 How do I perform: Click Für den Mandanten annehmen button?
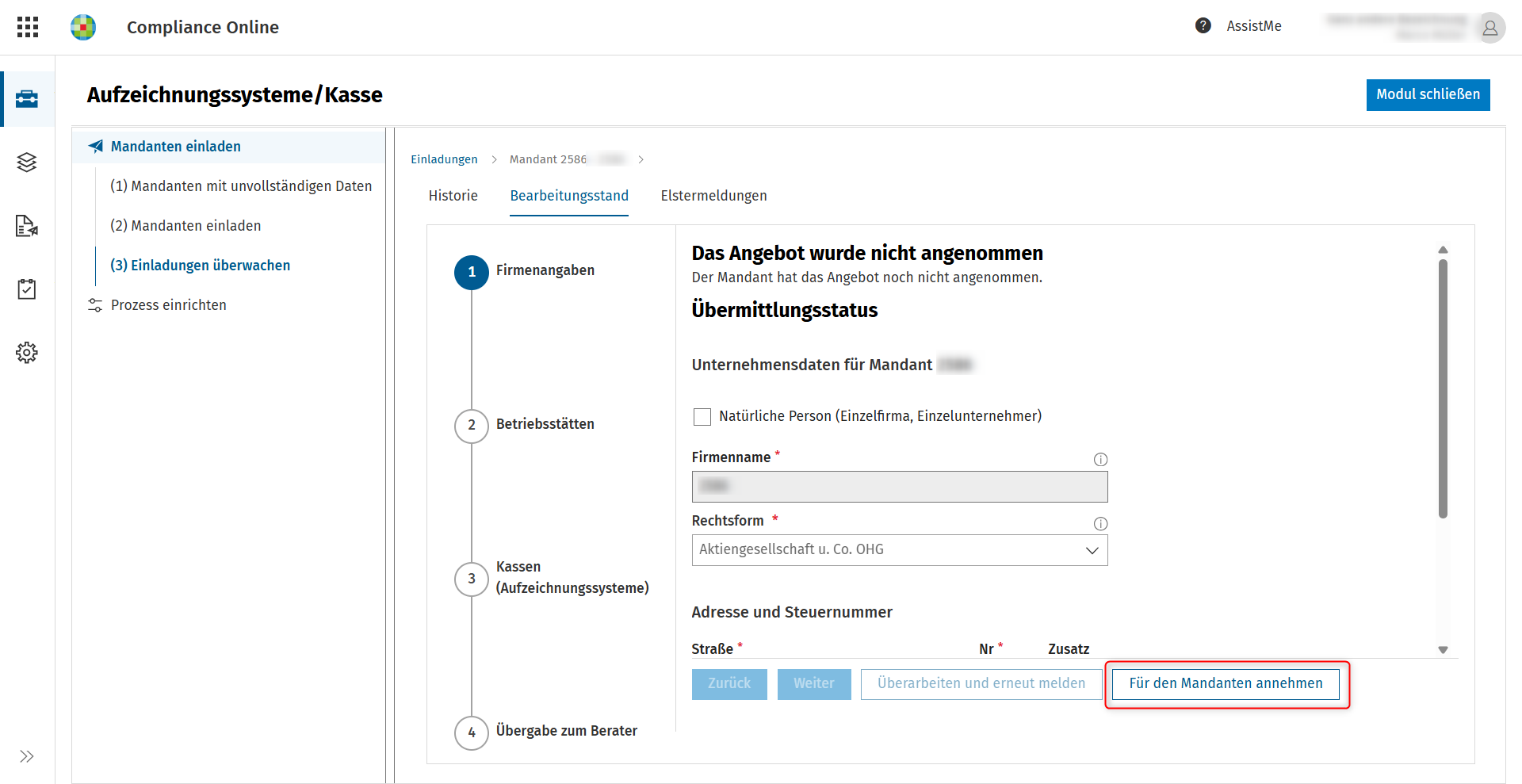(1226, 684)
